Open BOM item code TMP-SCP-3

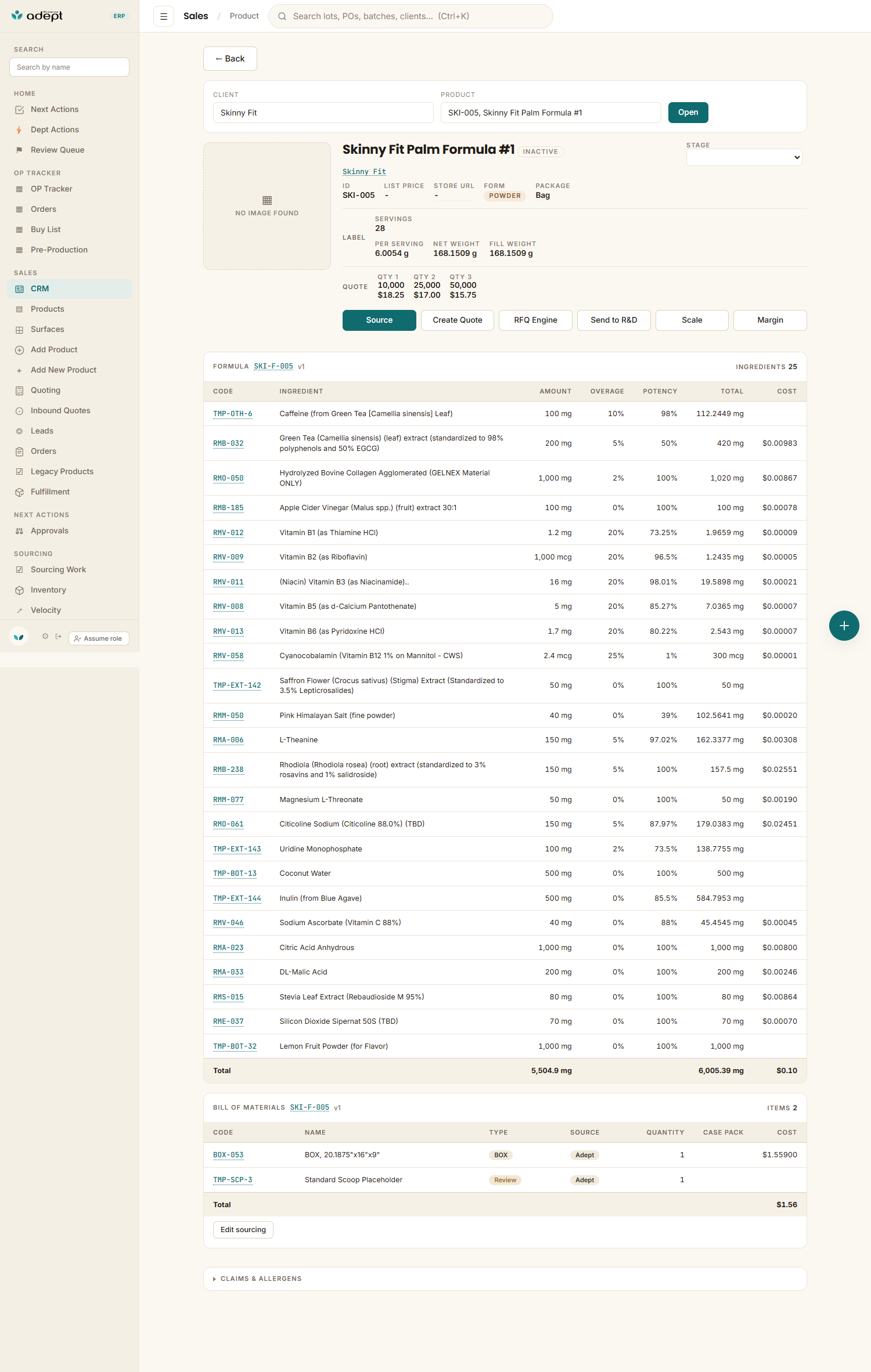233,1180
